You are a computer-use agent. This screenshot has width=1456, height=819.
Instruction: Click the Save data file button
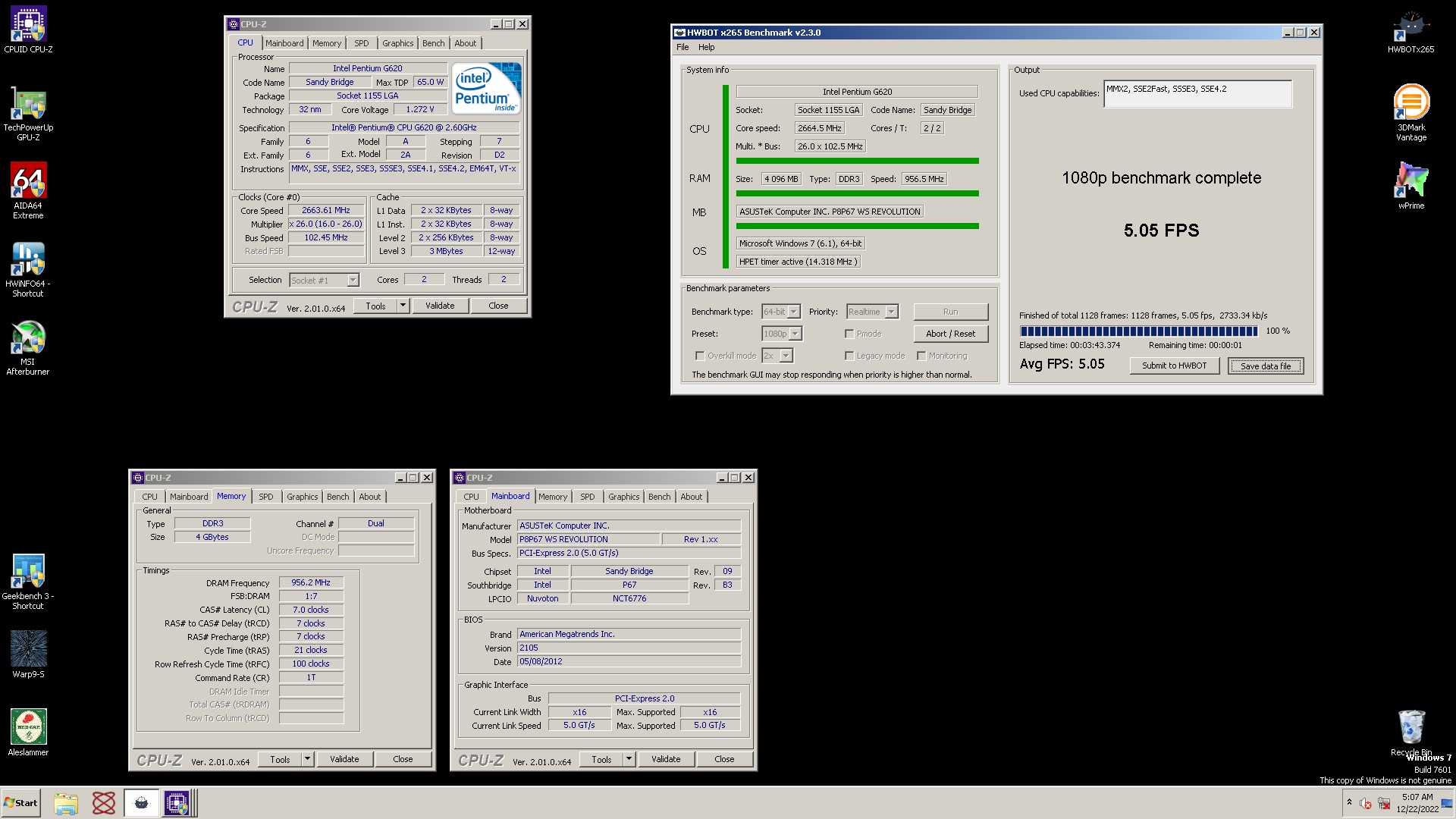coord(1265,366)
